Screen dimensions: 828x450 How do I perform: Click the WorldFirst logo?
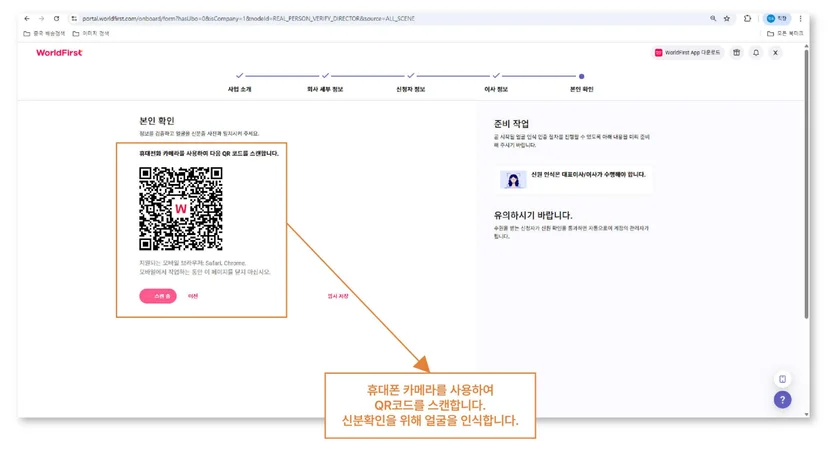[x=59, y=52]
